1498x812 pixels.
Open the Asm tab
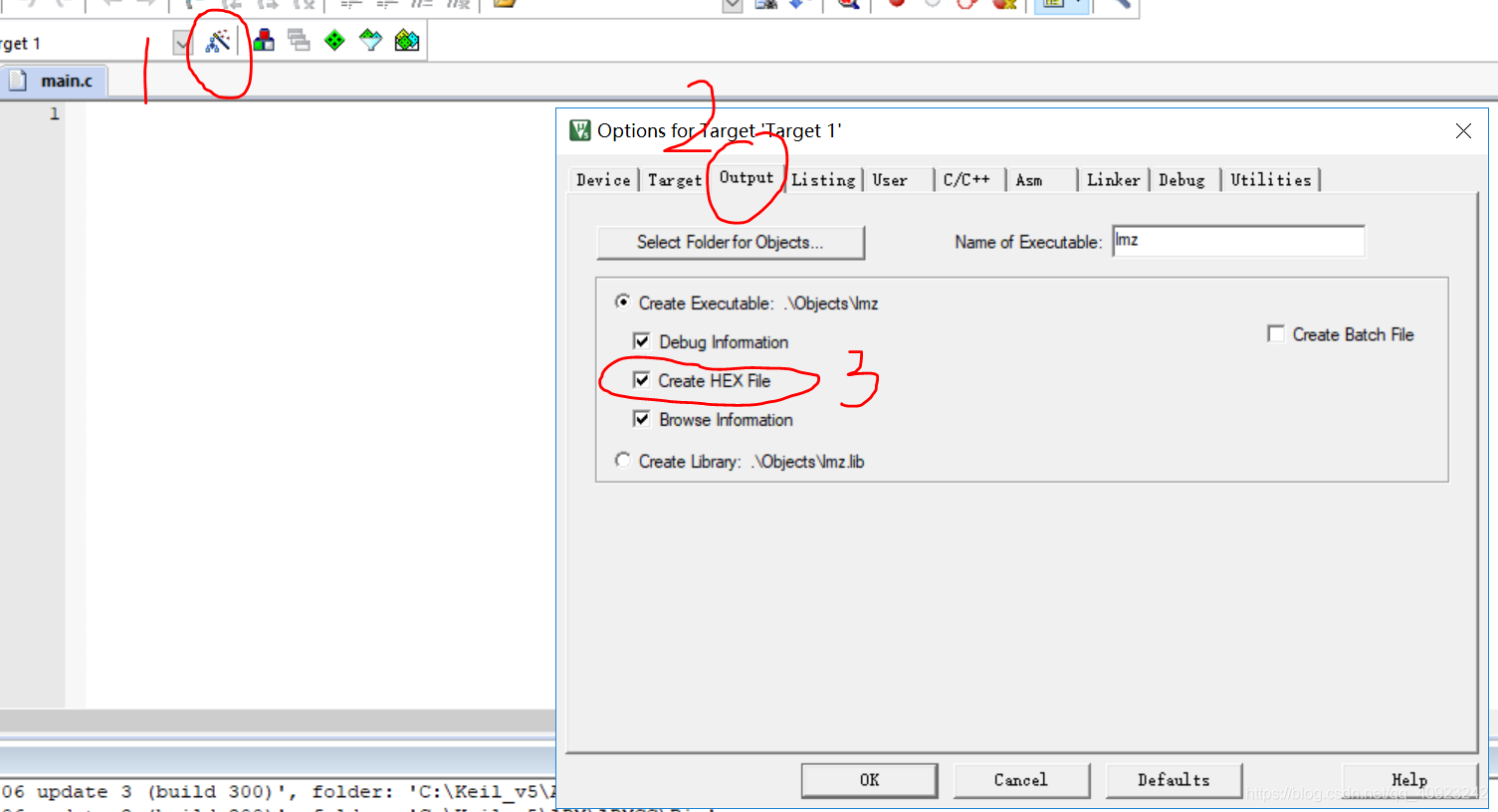[1029, 180]
